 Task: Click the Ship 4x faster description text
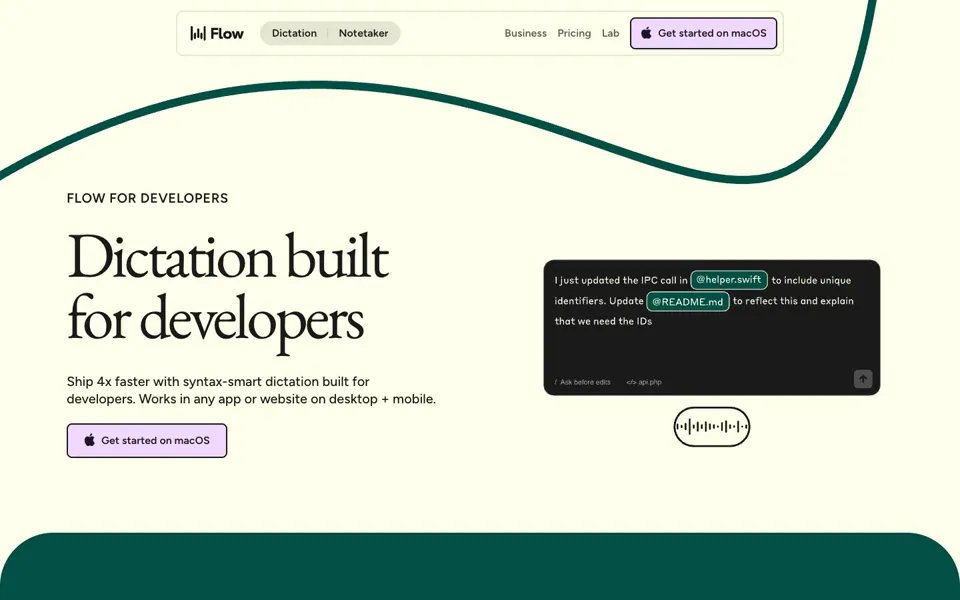(251, 390)
